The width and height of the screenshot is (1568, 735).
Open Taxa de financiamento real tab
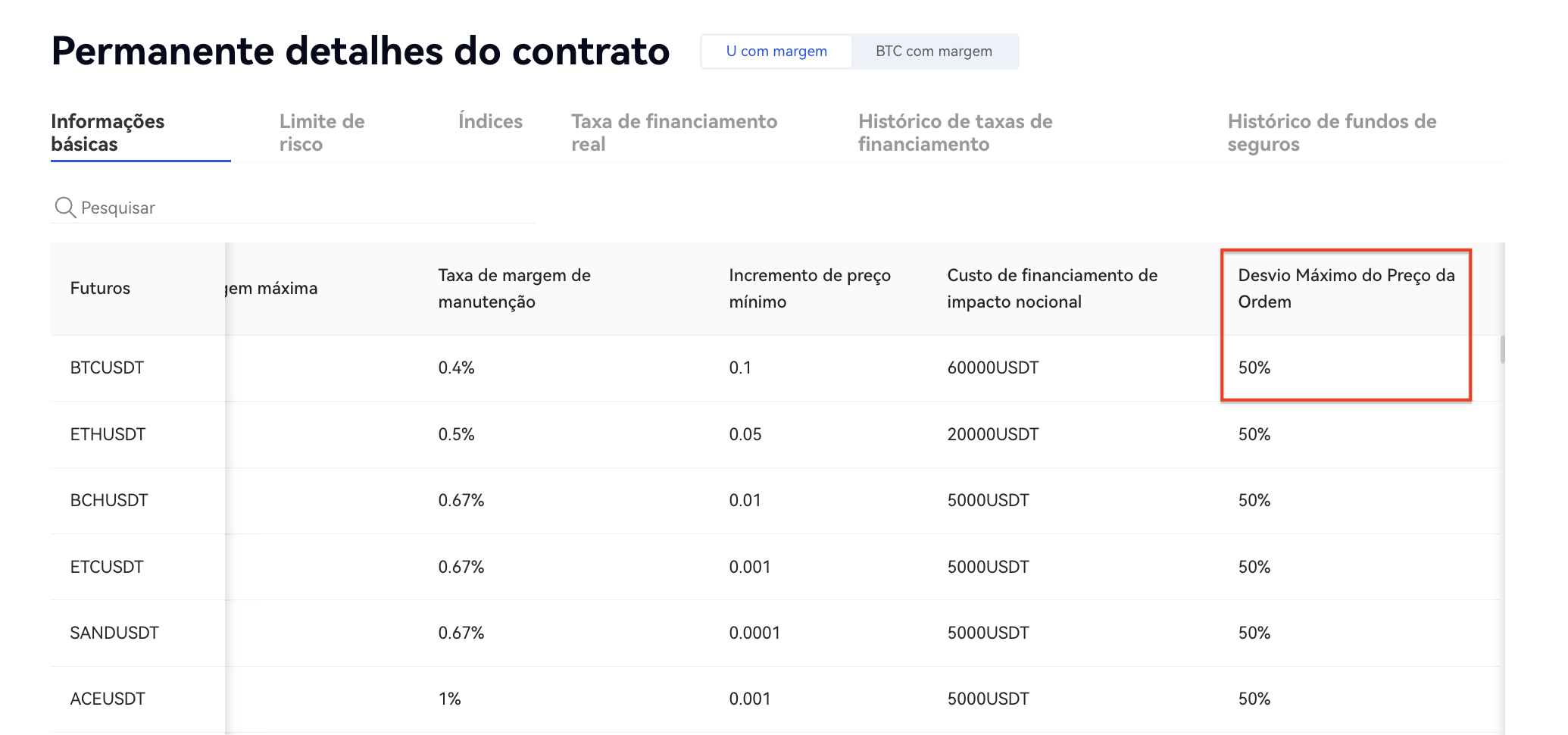click(x=674, y=133)
